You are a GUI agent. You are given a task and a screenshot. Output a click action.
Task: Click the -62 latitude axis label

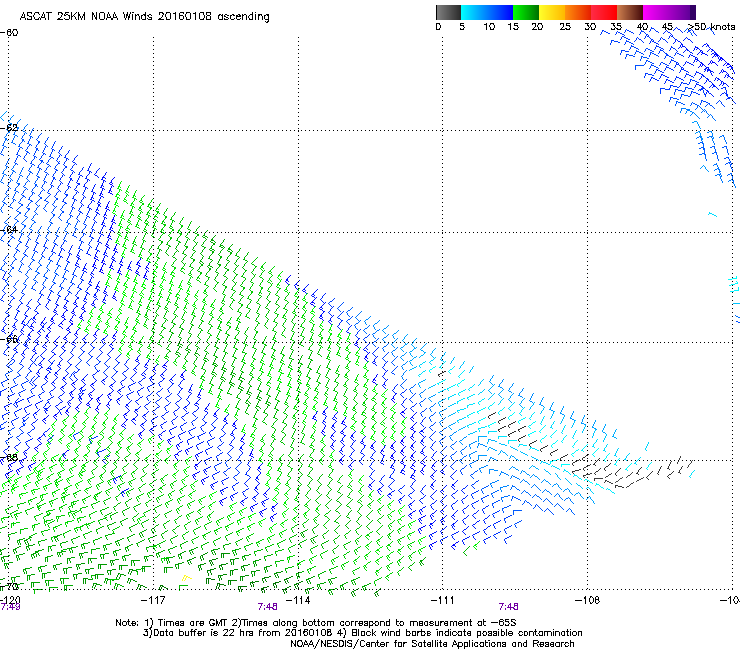pyautogui.click(x=9, y=127)
